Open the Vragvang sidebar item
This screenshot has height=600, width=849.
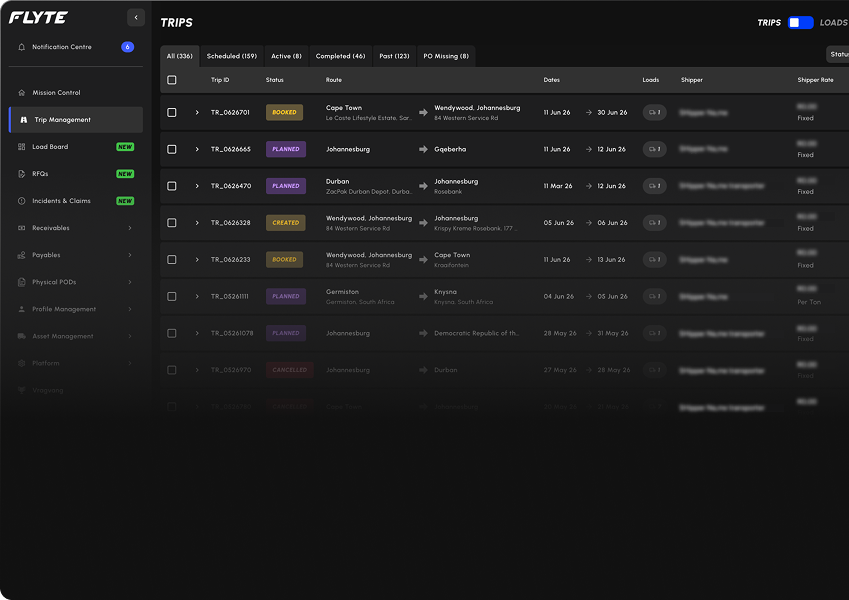point(76,390)
